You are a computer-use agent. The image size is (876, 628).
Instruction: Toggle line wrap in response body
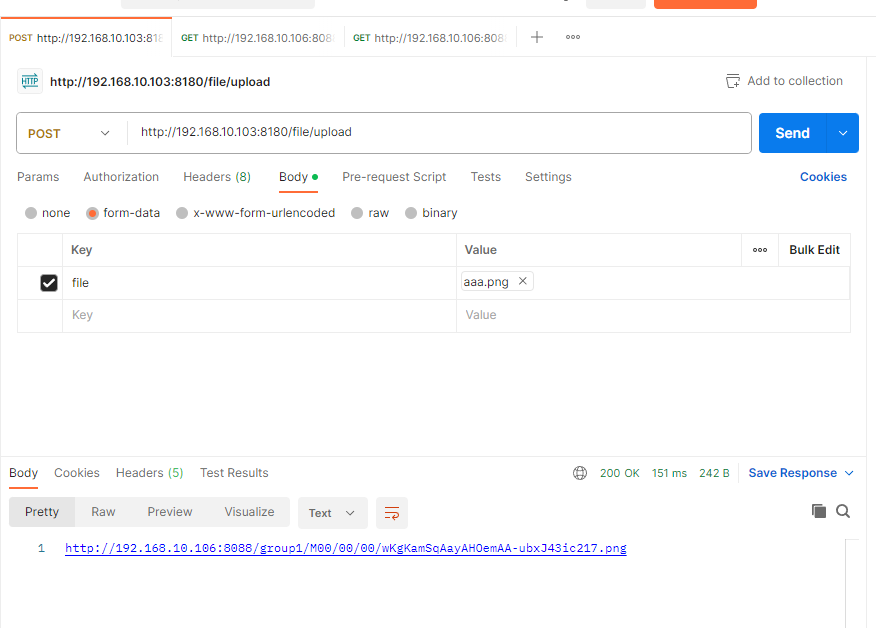click(392, 513)
